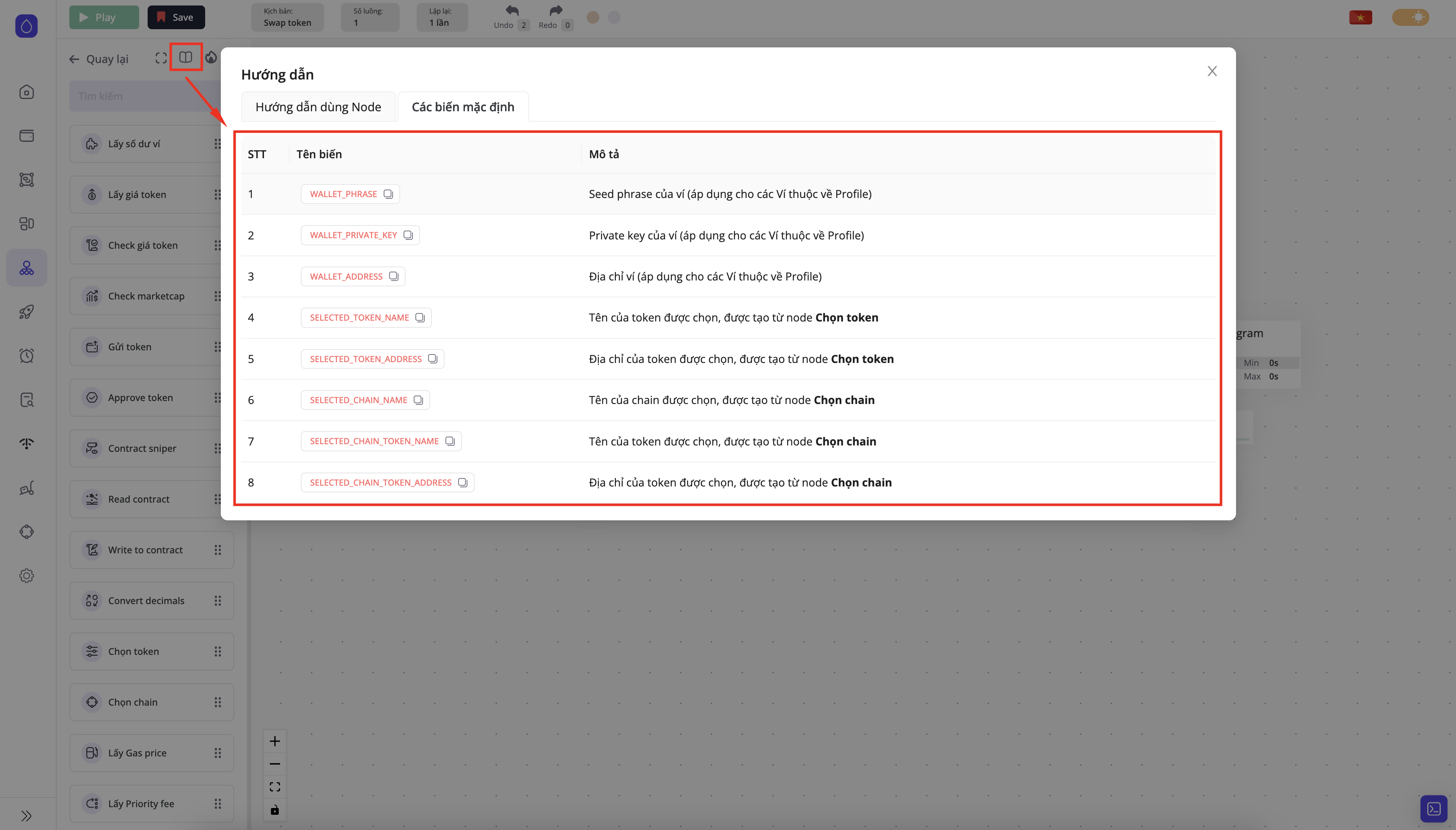The height and width of the screenshot is (830, 1456).
Task: Copy the WALLET_PHRASE variable
Action: tap(388, 194)
